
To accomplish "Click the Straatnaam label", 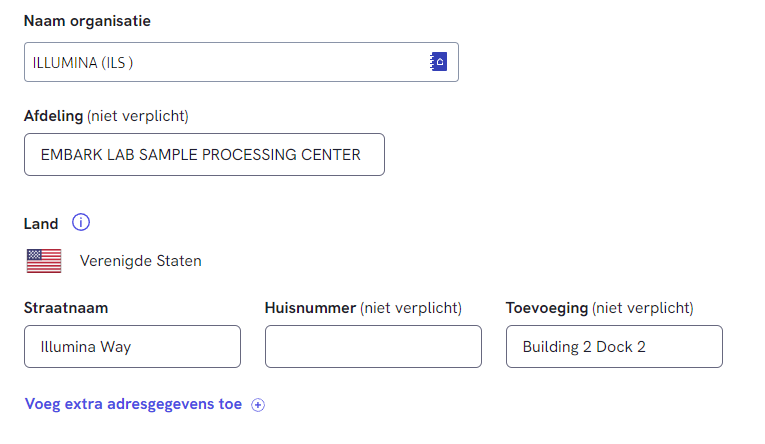I will pos(66,308).
